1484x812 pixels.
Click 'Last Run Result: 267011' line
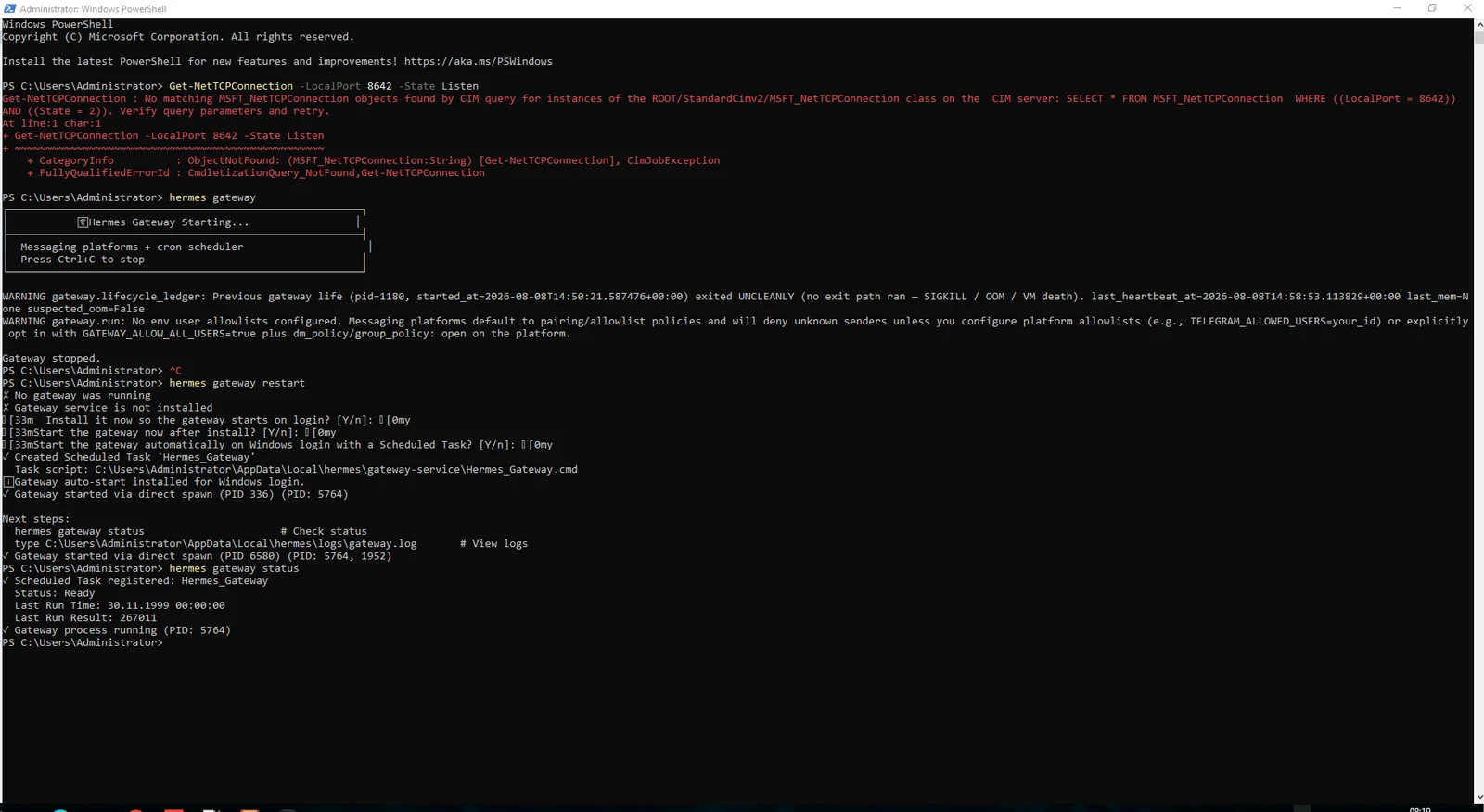85,617
